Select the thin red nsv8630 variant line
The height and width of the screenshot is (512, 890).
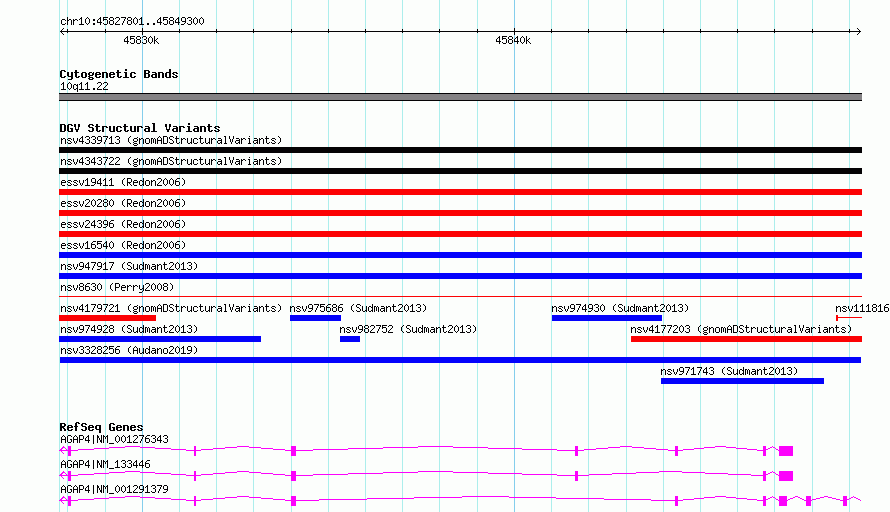pos(460,296)
